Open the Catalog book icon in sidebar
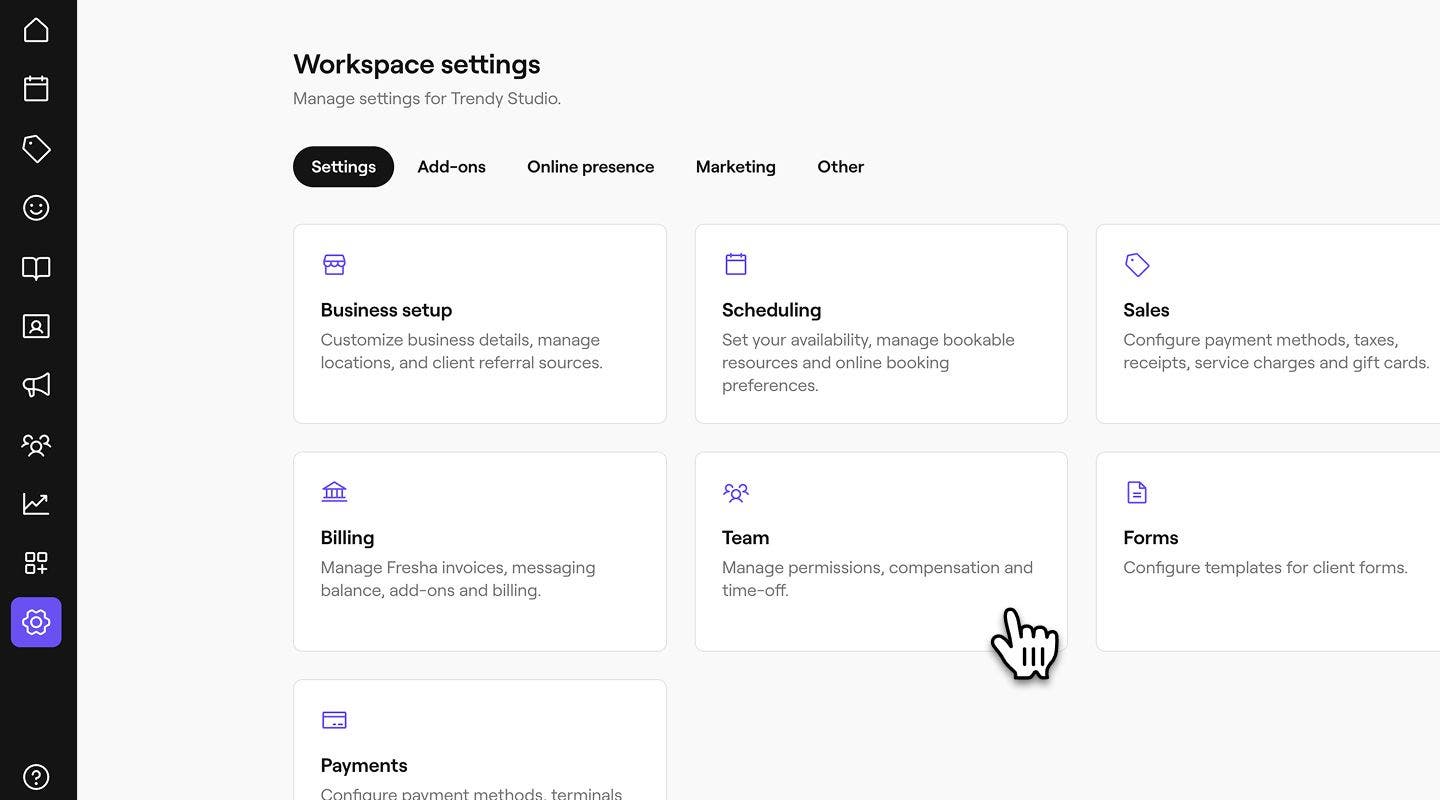Viewport: 1440px width, 800px height. tap(36, 268)
